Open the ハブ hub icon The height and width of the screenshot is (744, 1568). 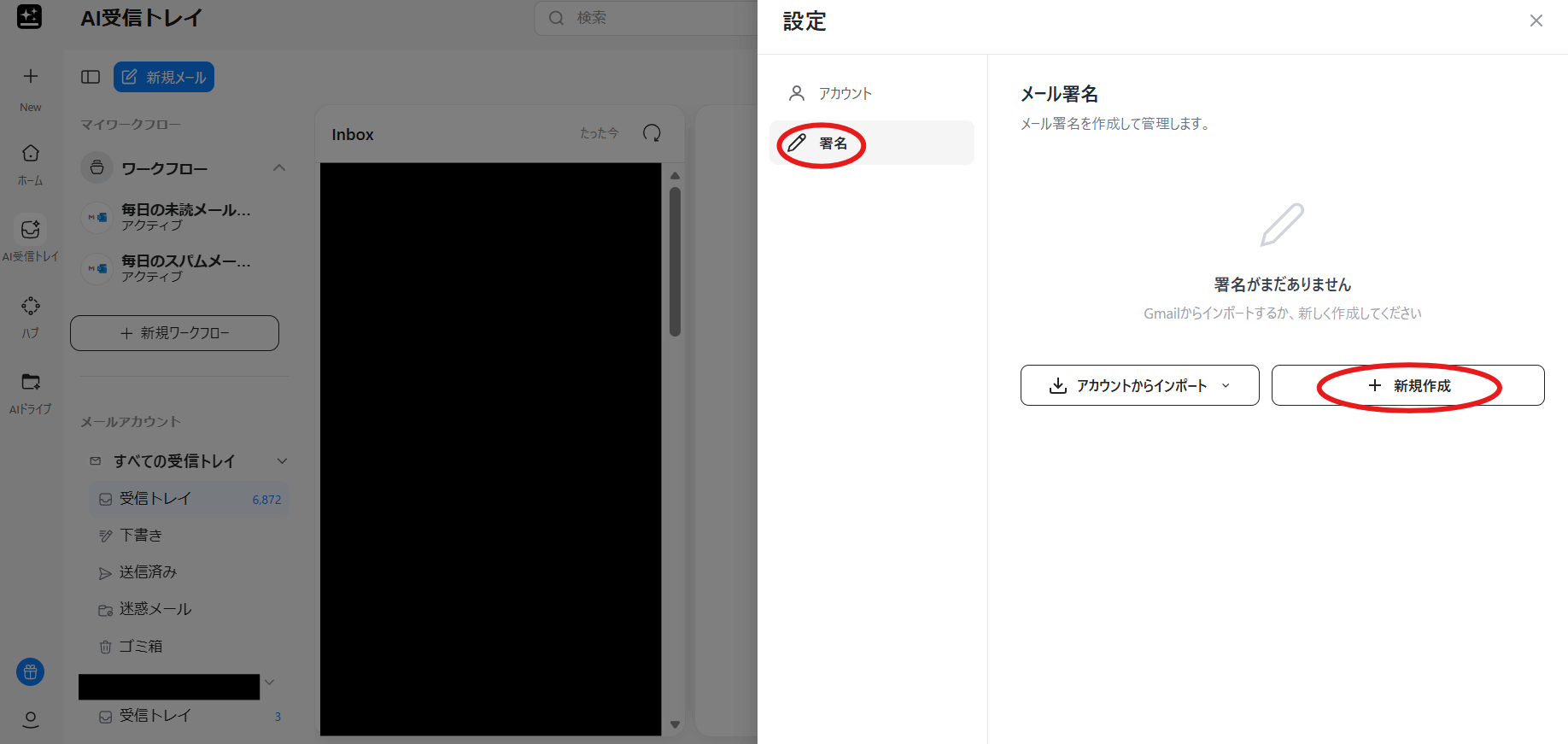pyautogui.click(x=31, y=307)
